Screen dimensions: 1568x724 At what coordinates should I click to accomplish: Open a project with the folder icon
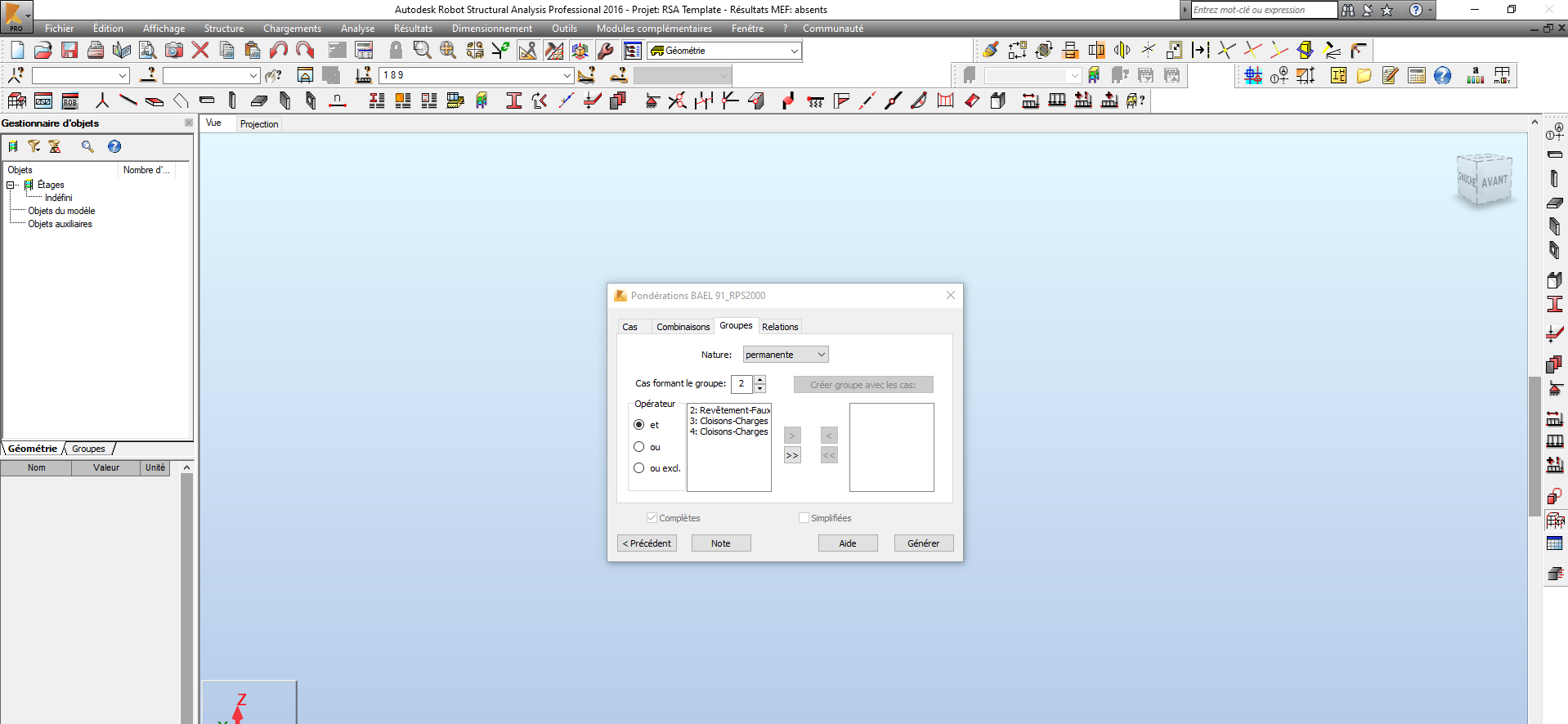pos(43,51)
